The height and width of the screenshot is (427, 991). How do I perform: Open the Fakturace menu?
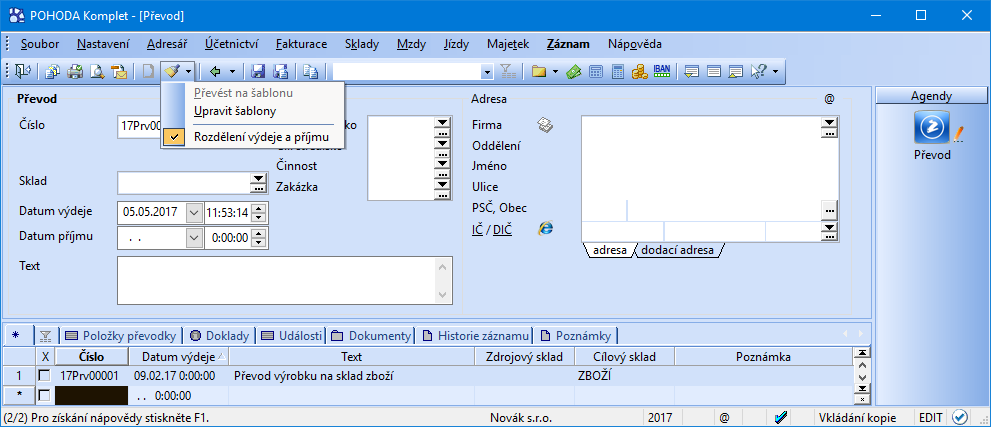coord(301,44)
